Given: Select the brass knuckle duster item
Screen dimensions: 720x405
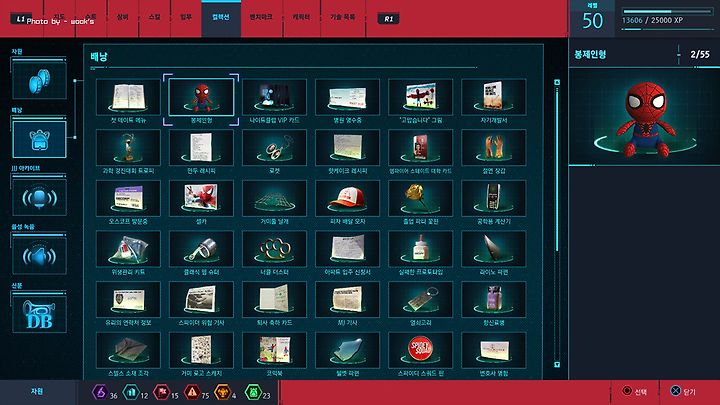Looking at the screenshot, I should coord(274,249).
